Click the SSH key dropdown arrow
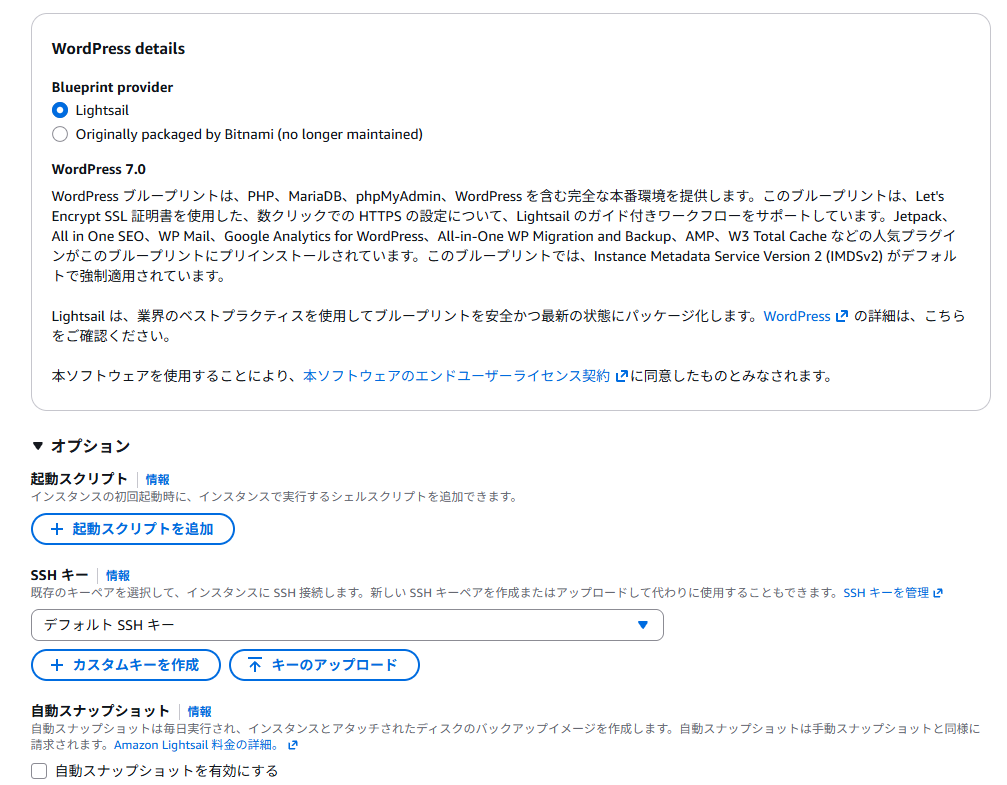1007x785 pixels. (643, 625)
